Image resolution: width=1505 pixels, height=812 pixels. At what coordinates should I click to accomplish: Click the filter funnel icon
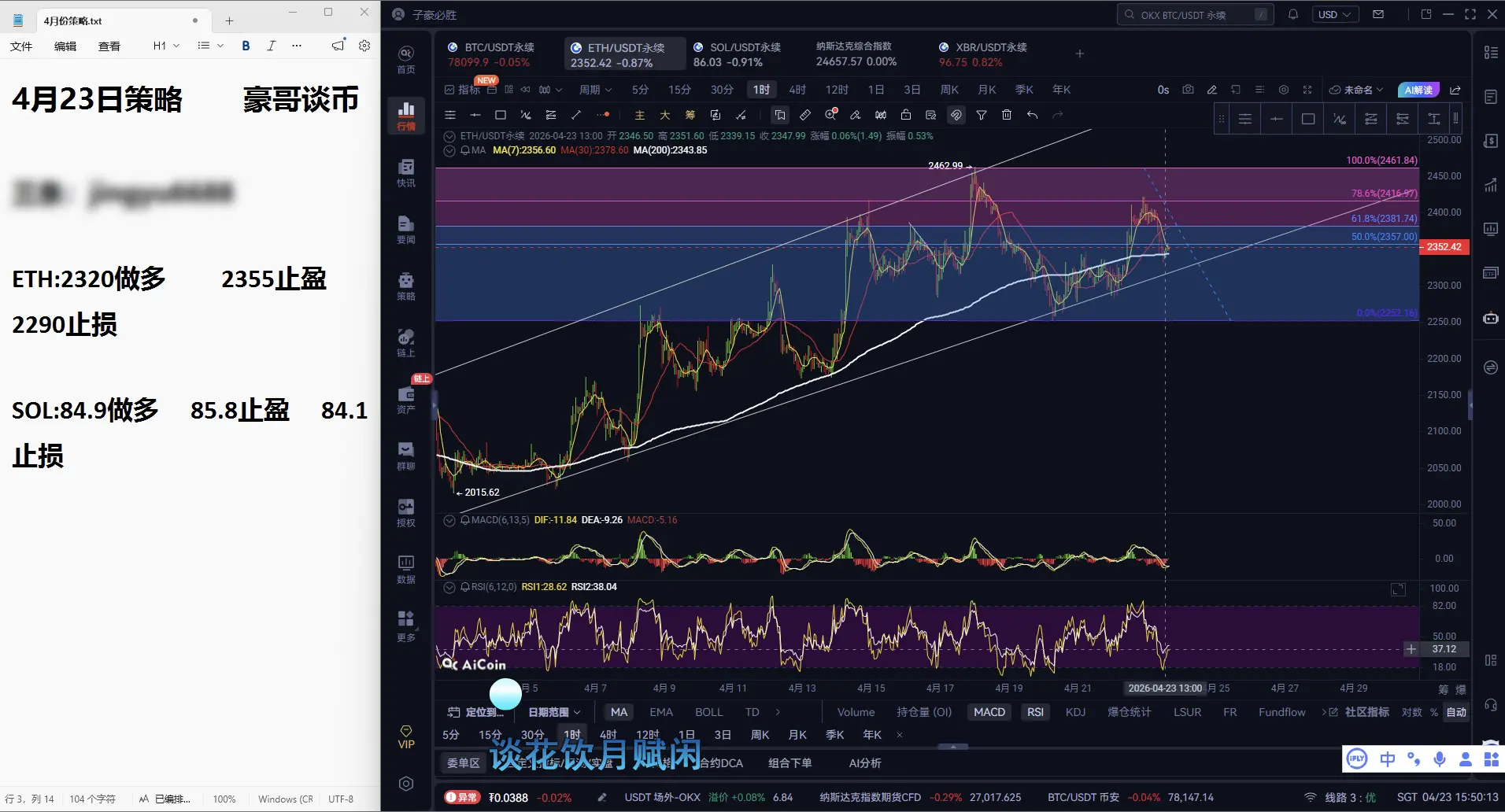coord(982,115)
